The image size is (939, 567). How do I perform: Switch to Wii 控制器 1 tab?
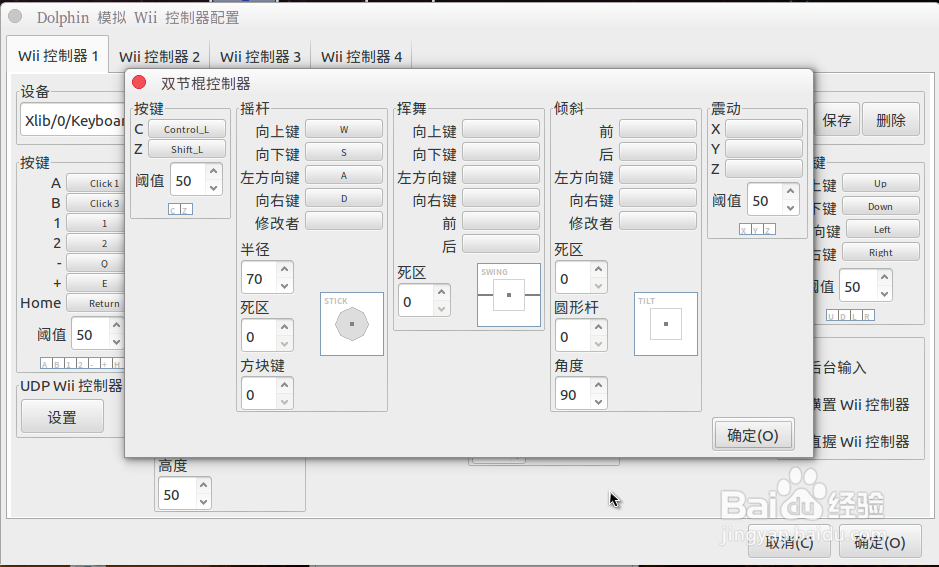(x=58, y=56)
